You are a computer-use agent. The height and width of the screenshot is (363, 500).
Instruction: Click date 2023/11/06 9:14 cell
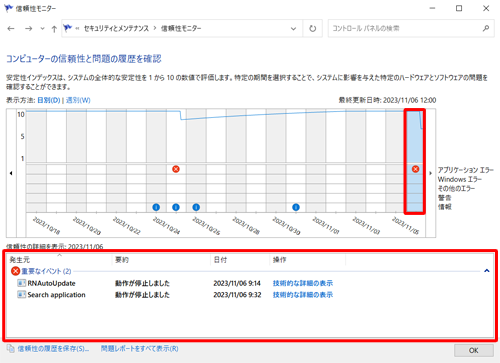(x=237, y=283)
